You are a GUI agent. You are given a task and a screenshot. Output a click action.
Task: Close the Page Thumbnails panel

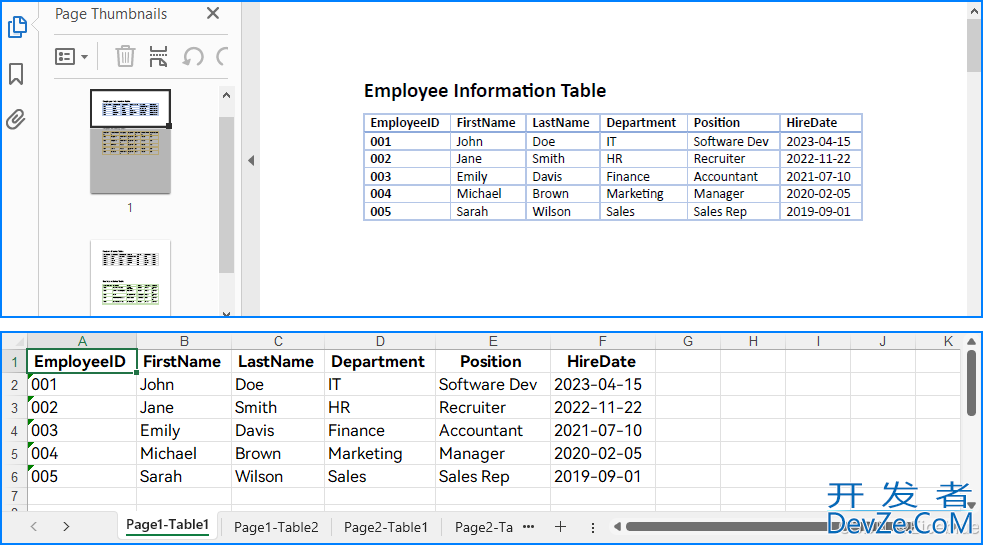(213, 13)
